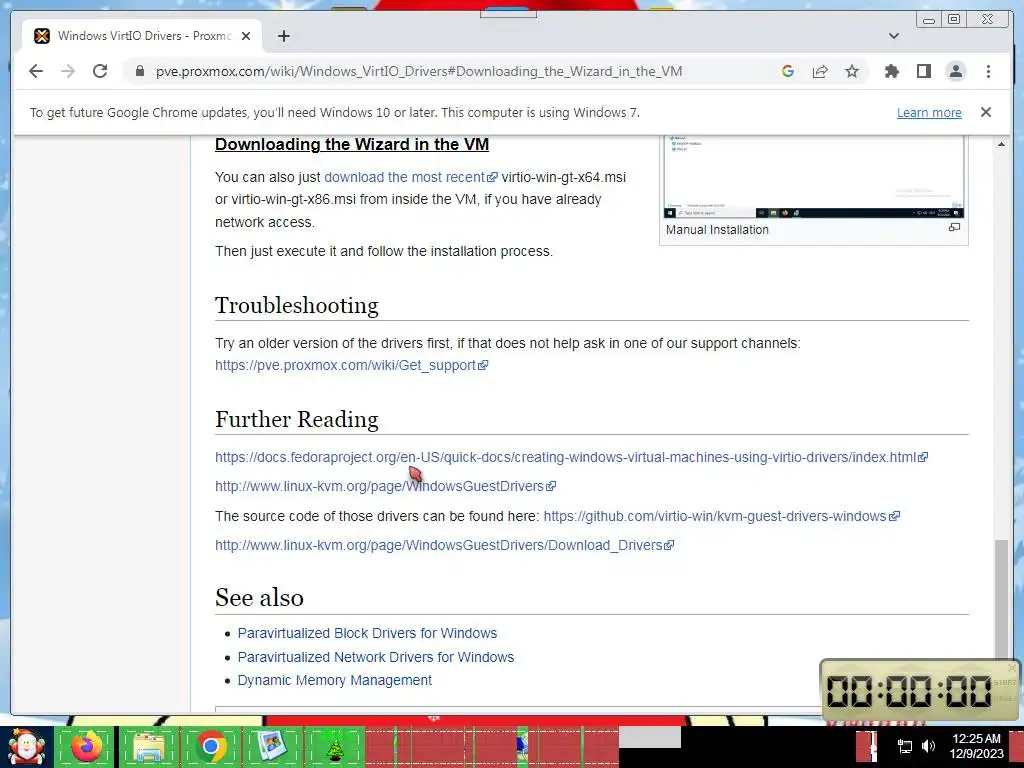Open Paravirtualized Network Drivers for Windows
Image resolution: width=1024 pixels, height=768 pixels.
(x=376, y=657)
